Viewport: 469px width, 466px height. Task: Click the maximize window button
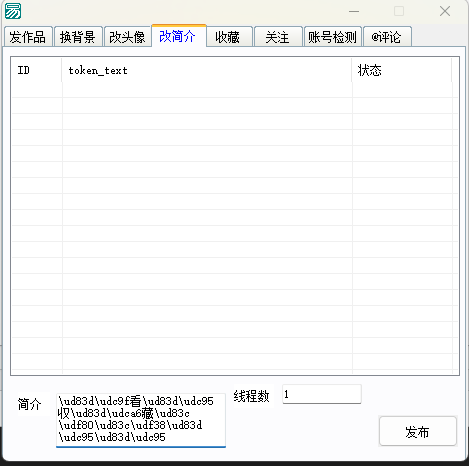tap(399, 11)
